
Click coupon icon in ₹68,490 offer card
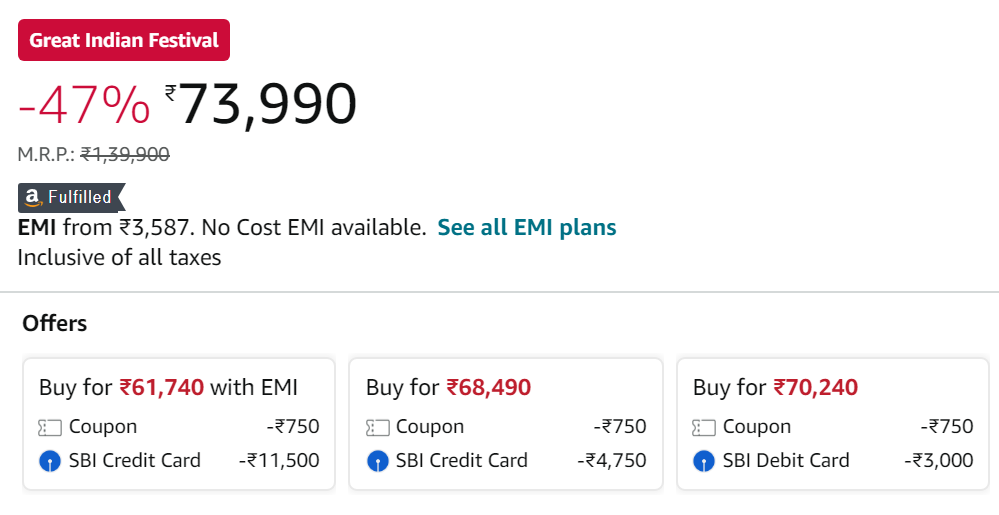377,427
